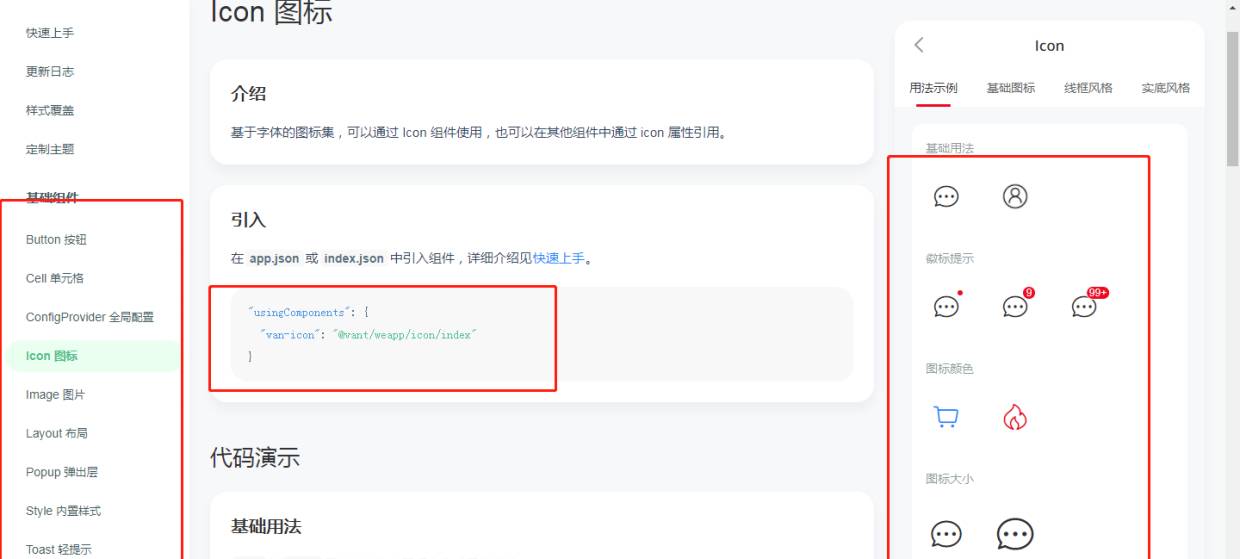
Task: Click the 图标大小 label in preview
Action: point(950,479)
